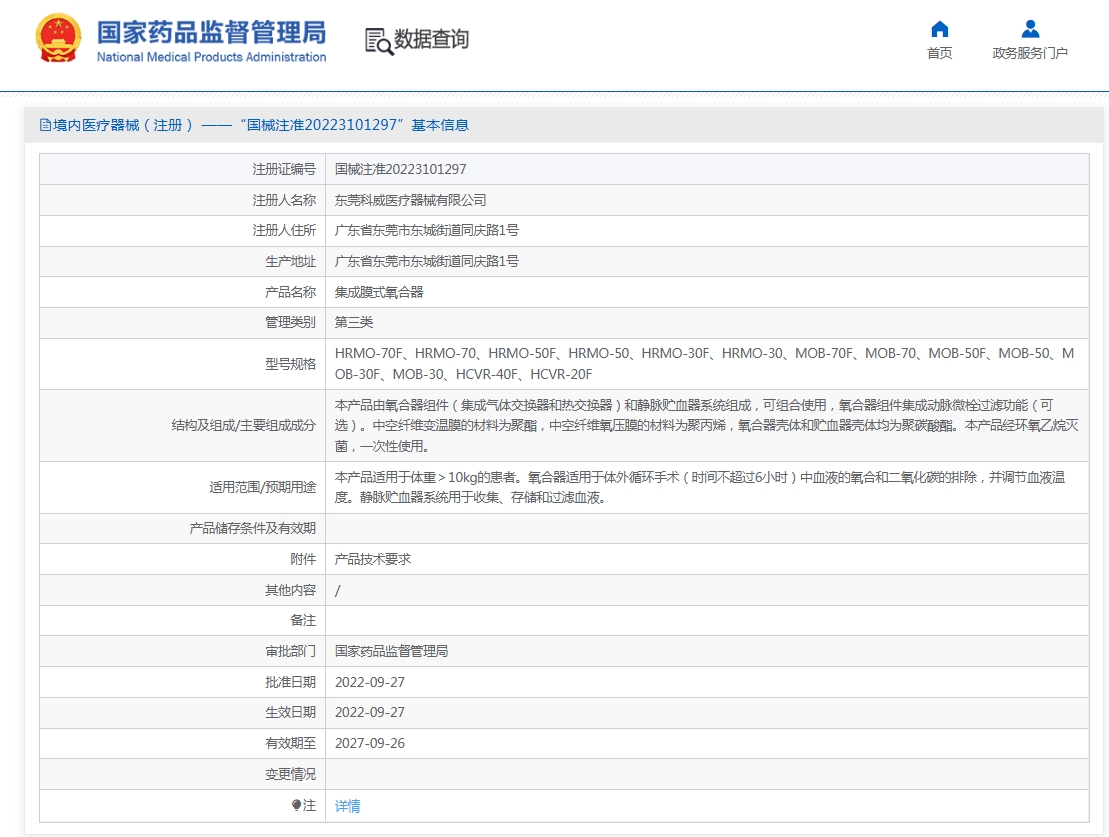Open the 详情 link

347,806
